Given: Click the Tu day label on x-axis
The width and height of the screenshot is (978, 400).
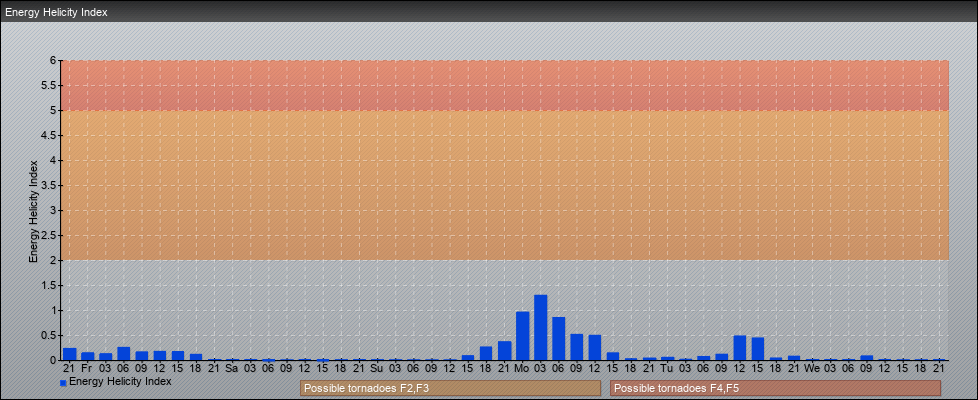Looking at the screenshot, I should click(667, 369).
